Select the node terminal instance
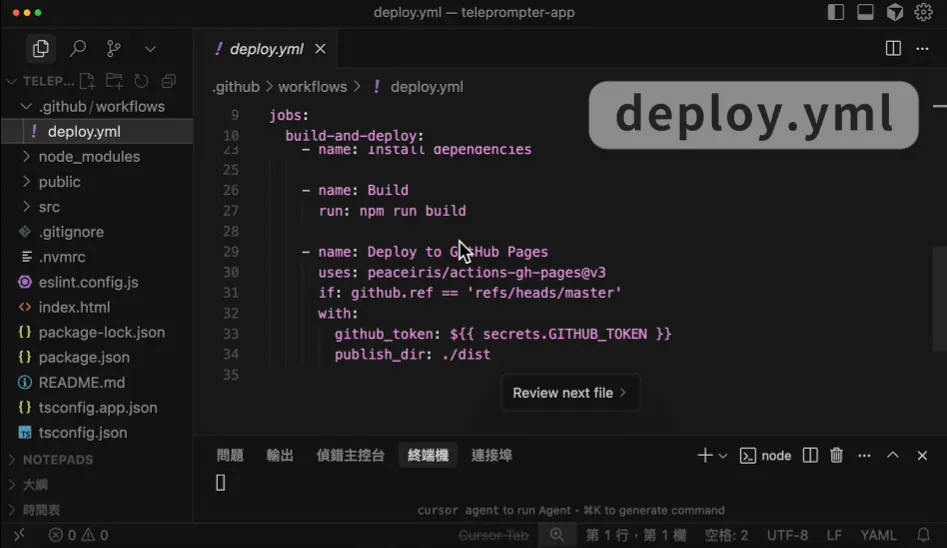Screen dimensions: 947x548 [x=766, y=456]
